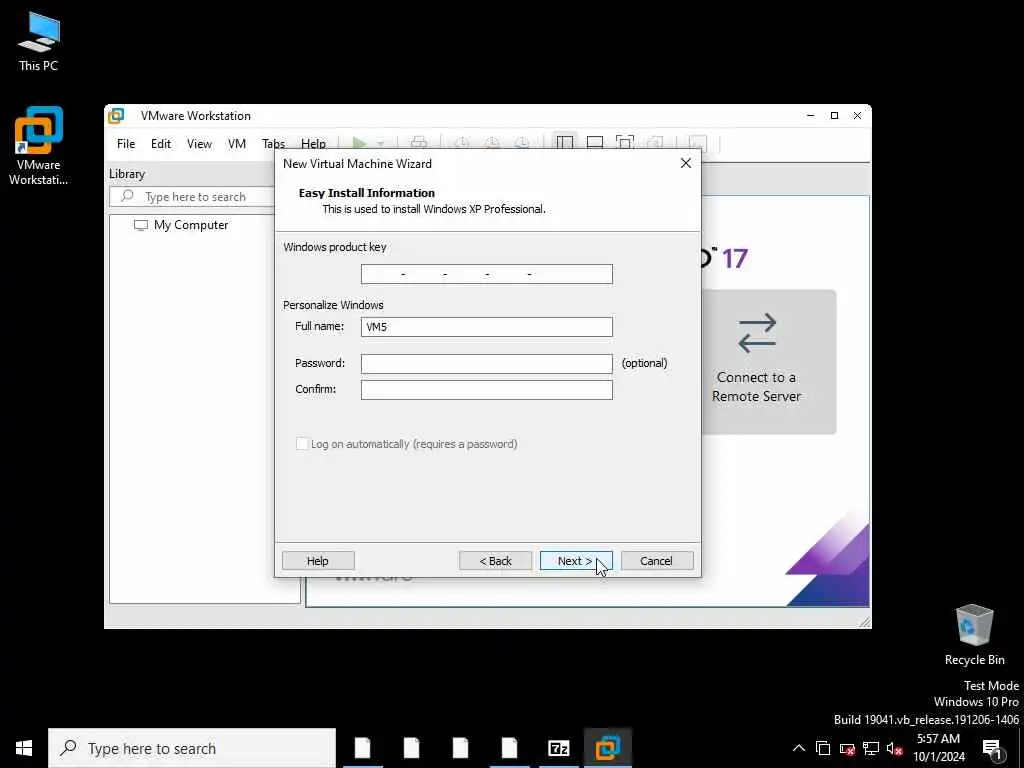This screenshot has height=768, width=1024.
Task: Click the Send Ctrl+Alt+Del toolbar icon
Action: tap(419, 143)
